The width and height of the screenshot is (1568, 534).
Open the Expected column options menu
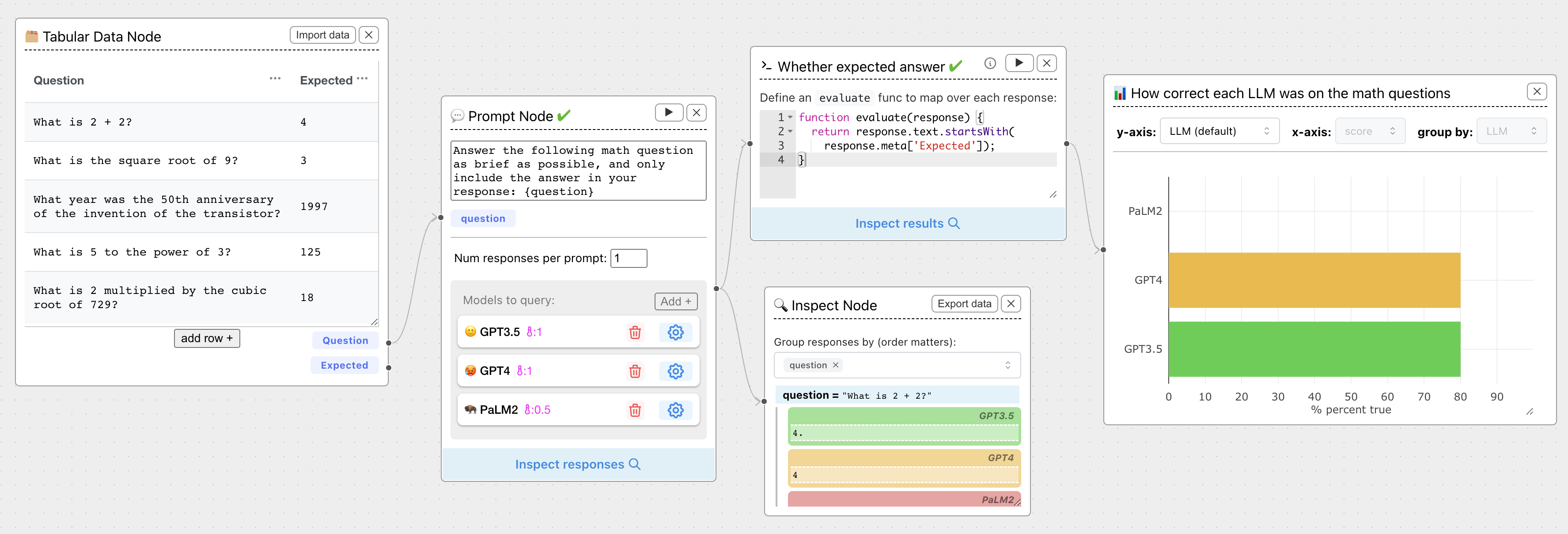tap(362, 79)
